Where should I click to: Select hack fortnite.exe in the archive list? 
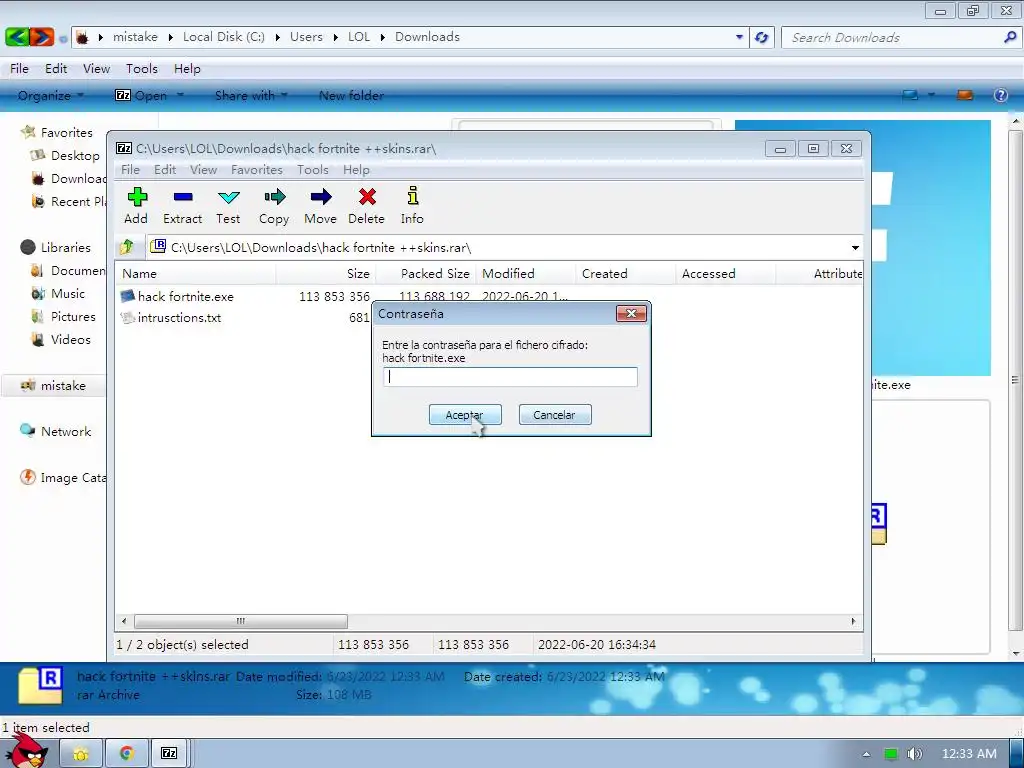point(186,296)
